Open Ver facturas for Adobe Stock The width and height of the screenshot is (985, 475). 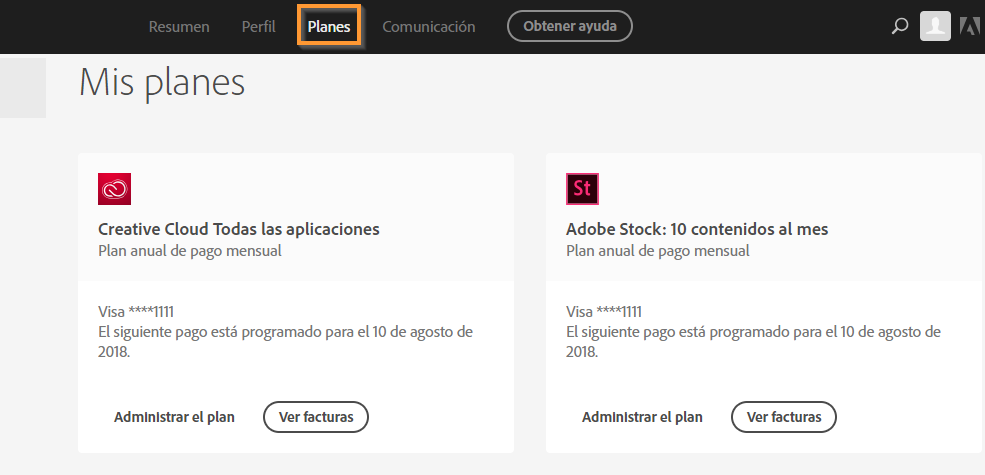[783, 417]
